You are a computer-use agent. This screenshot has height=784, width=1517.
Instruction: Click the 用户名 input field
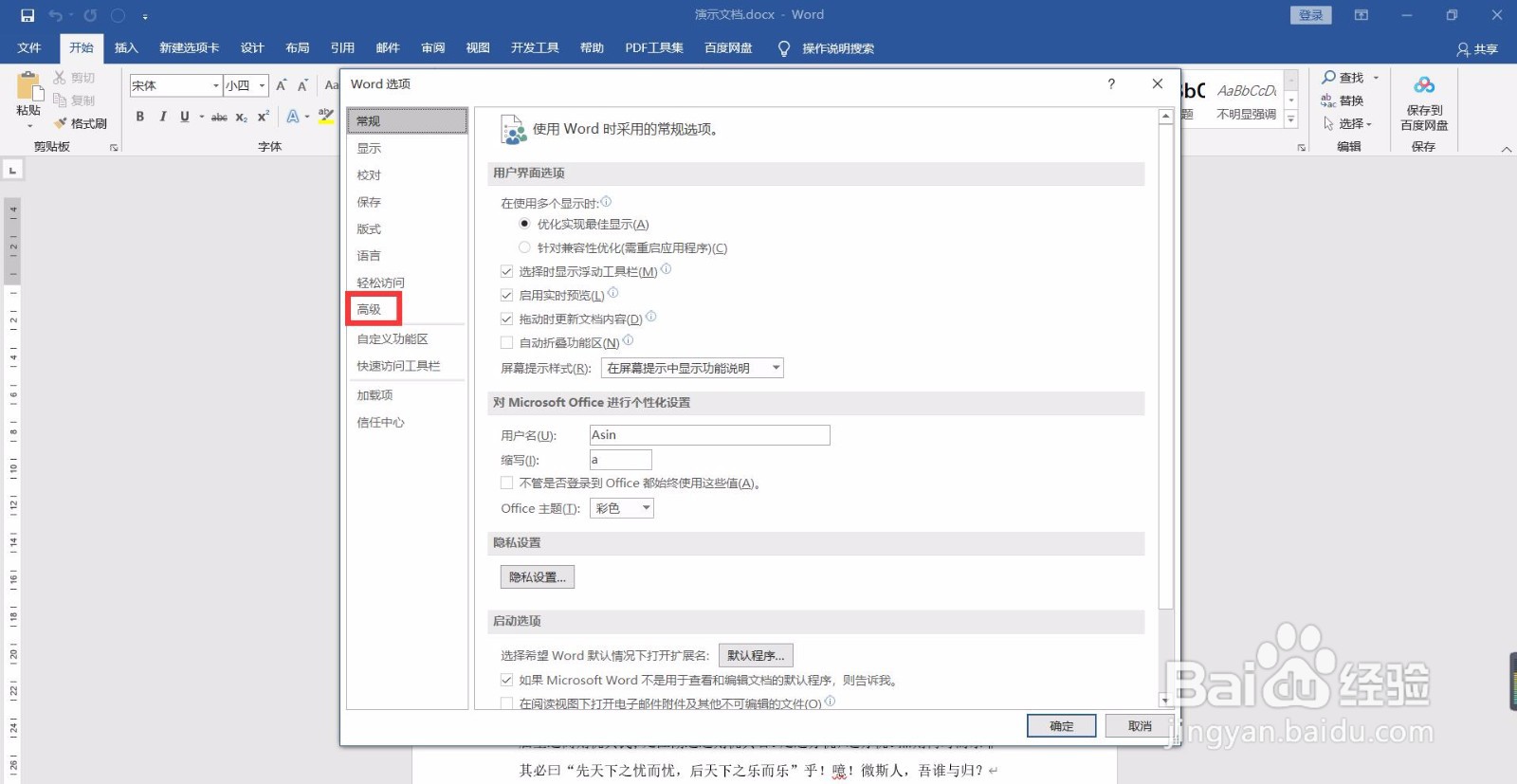709,434
